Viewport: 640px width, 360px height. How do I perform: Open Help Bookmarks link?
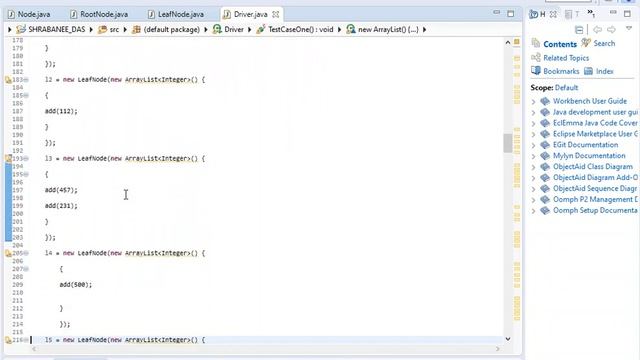(x=561, y=71)
